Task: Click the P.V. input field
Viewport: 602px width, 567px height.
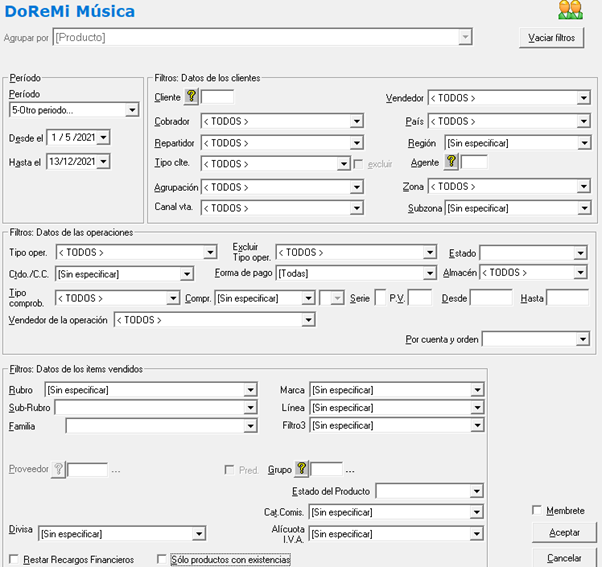Action: (x=420, y=298)
